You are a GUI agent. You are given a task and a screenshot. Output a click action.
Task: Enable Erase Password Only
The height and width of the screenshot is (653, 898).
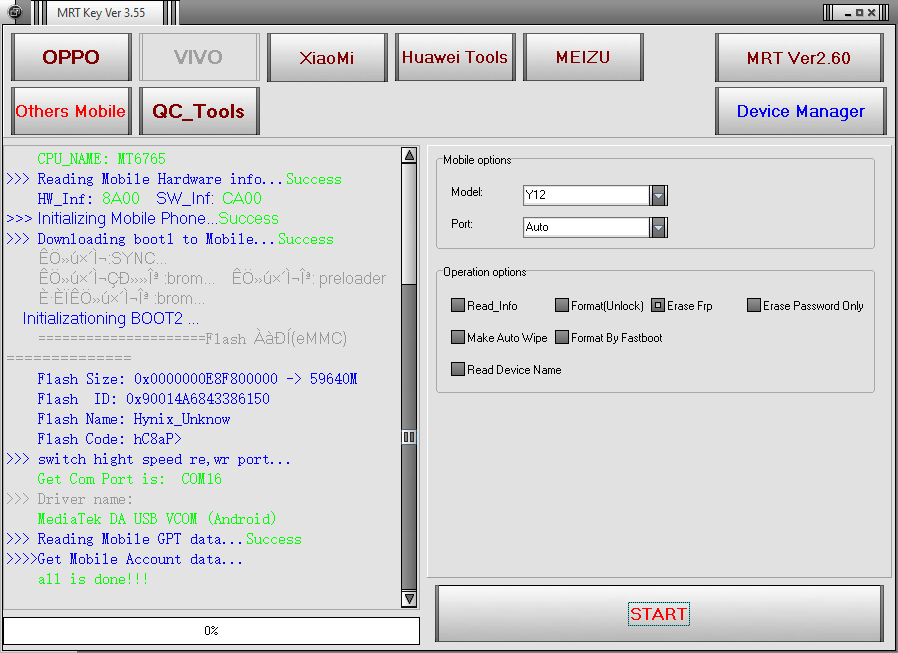[x=754, y=305]
